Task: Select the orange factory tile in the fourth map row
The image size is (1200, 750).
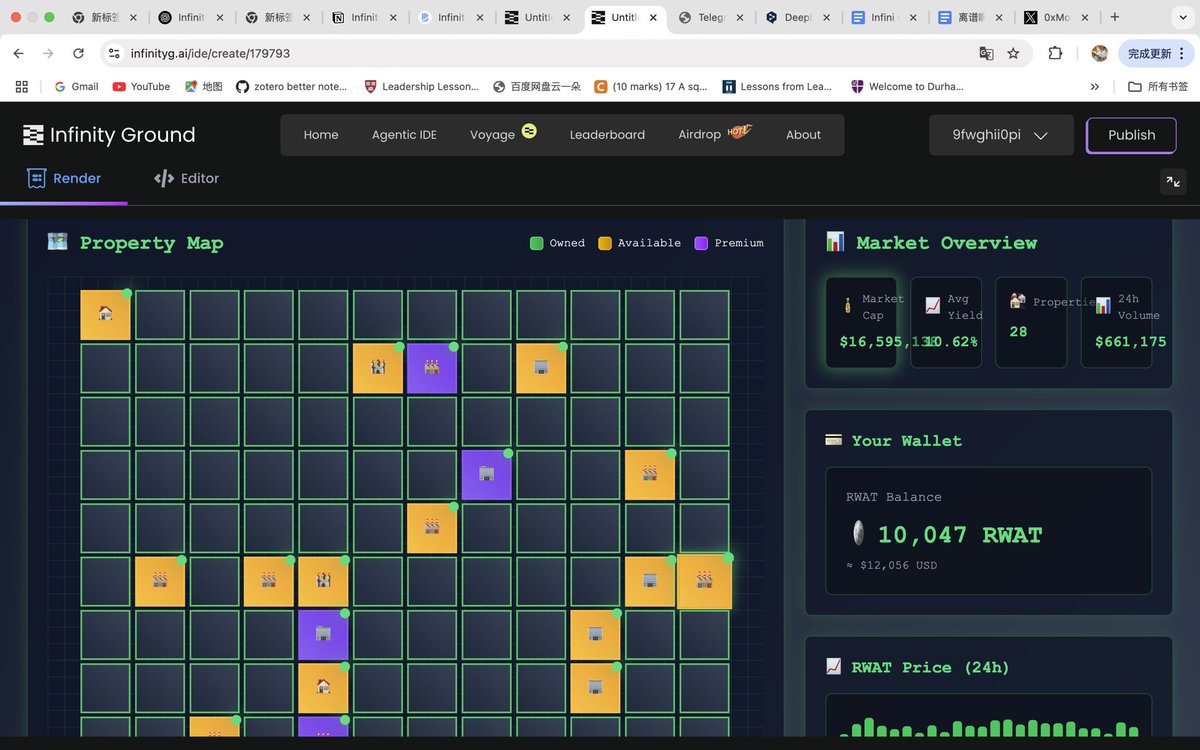Action: click(x=650, y=475)
